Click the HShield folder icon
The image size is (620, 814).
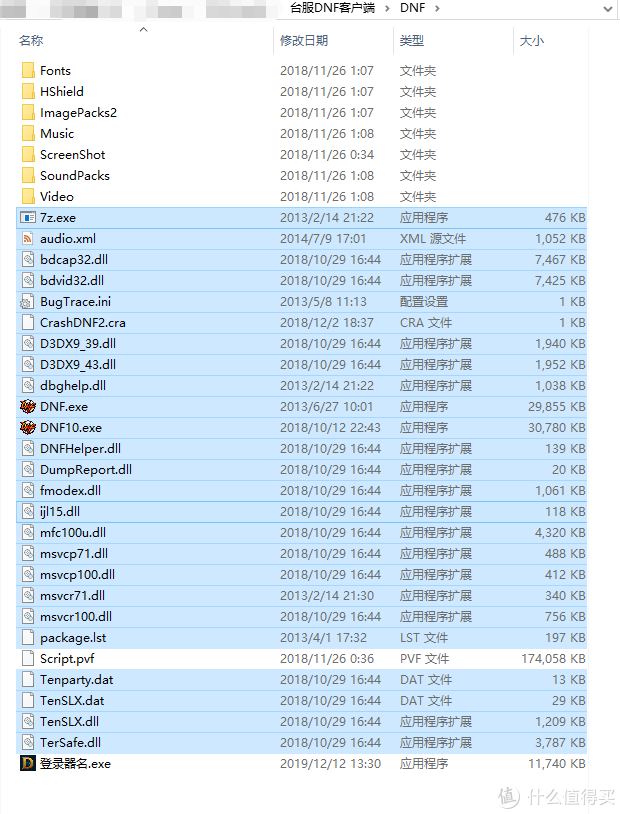28,91
